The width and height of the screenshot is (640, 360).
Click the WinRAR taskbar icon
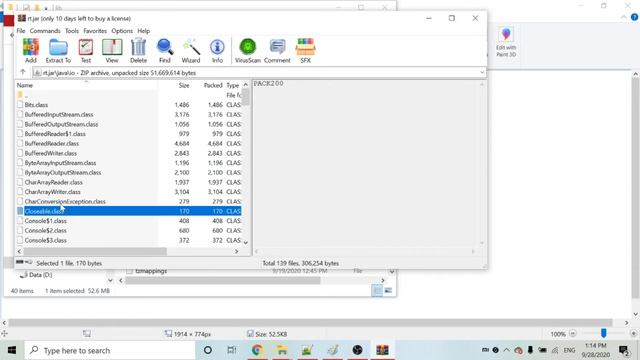382,350
